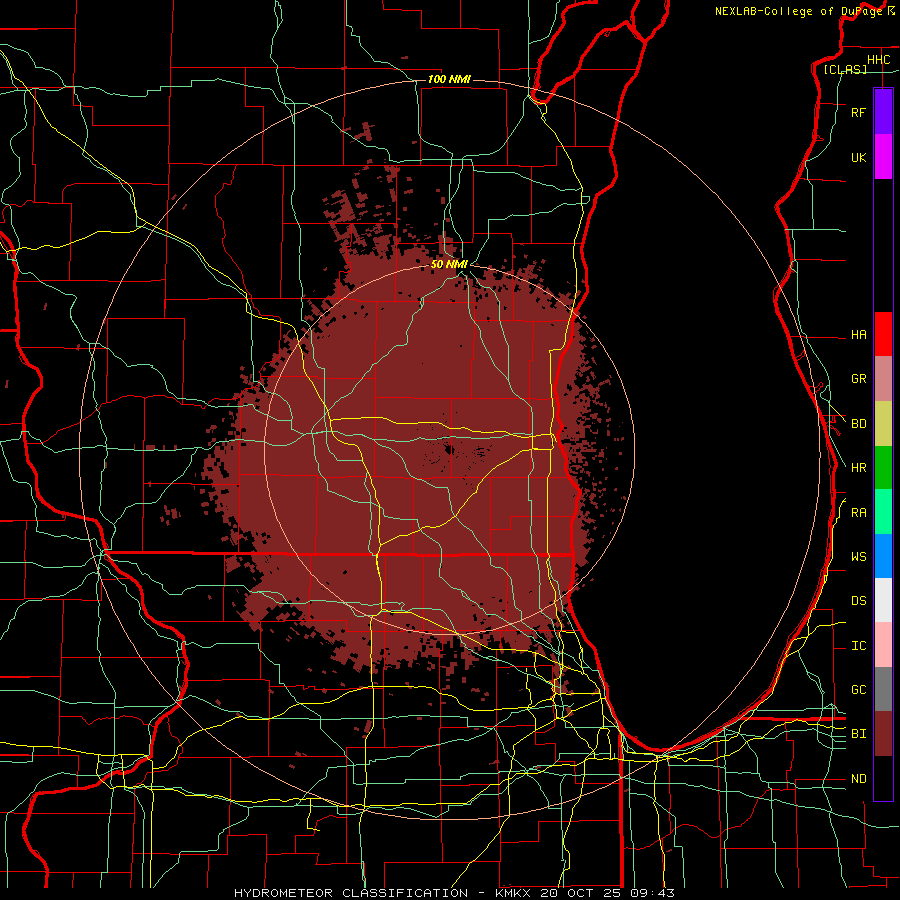Click the 100 NMI range ring label
Image resolution: width=900 pixels, height=900 pixels.
tap(449, 79)
